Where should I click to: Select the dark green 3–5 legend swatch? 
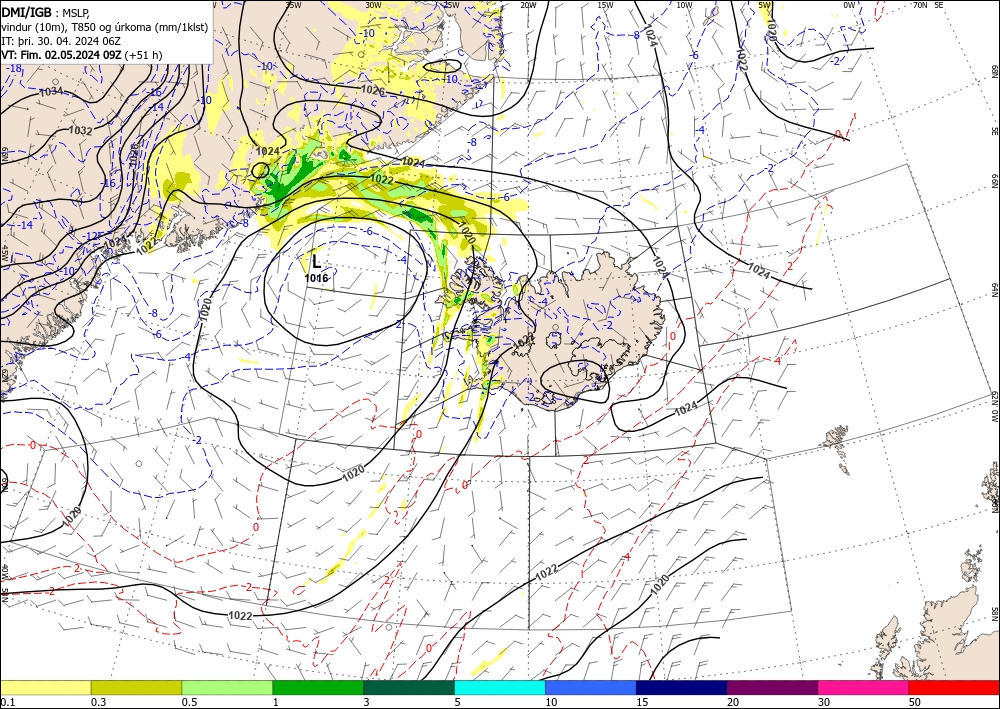(409, 687)
